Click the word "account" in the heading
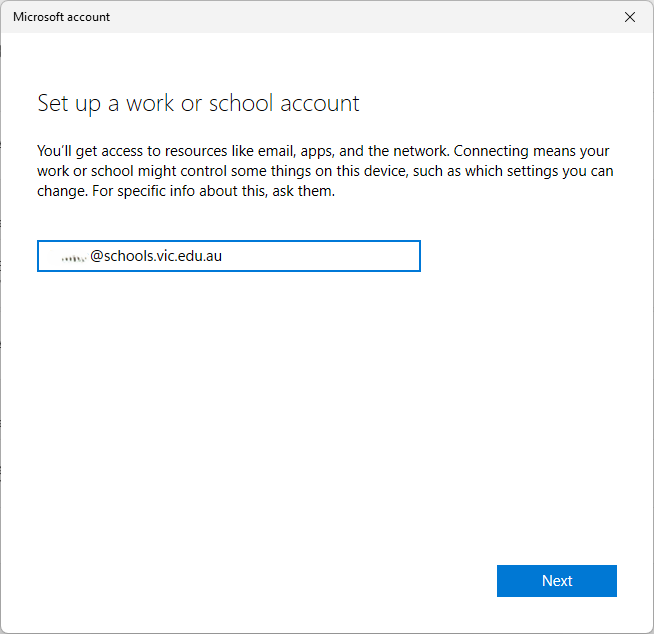This screenshot has height=634, width=654. pos(322,103)
